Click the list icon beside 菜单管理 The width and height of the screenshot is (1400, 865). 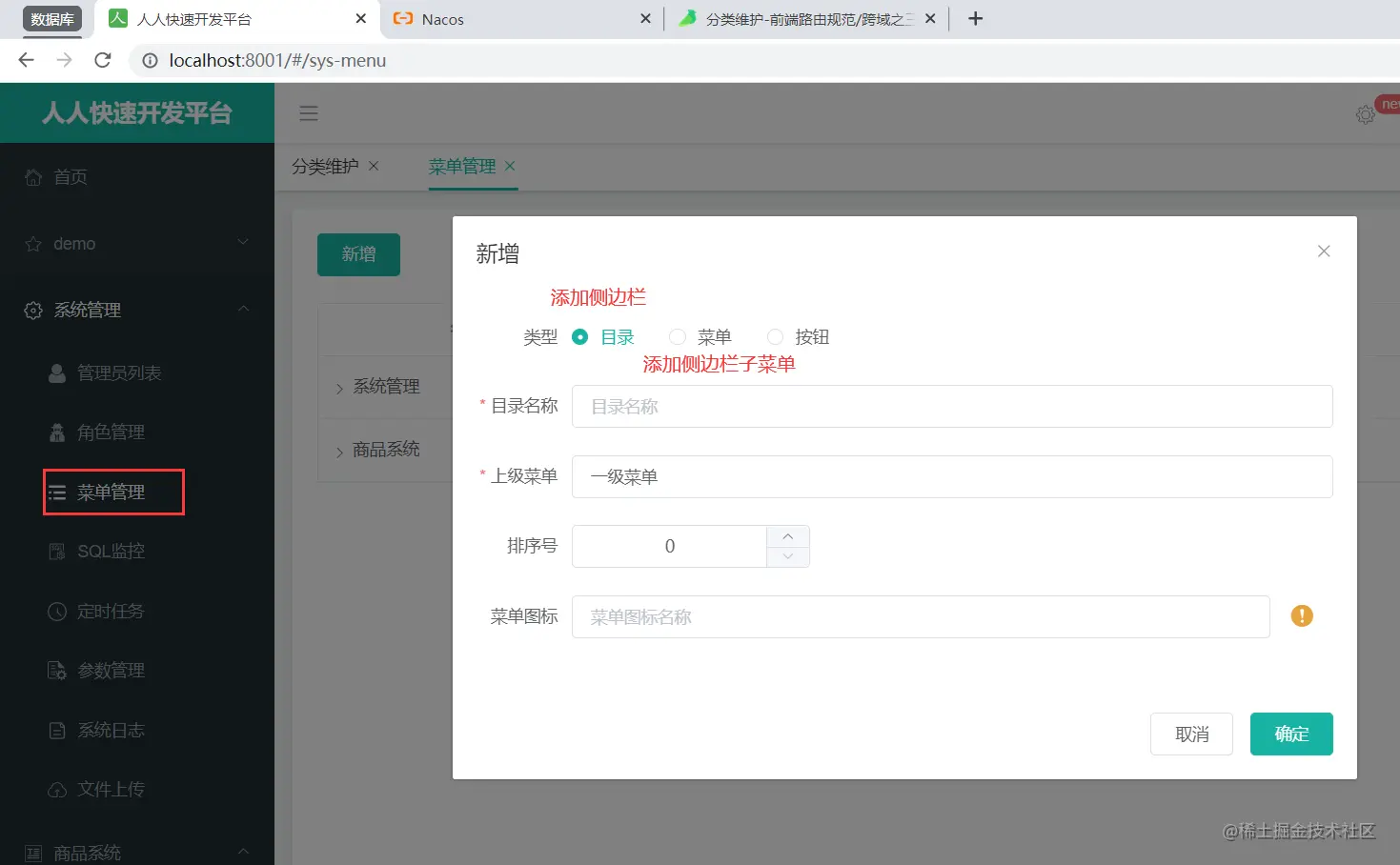57,493
